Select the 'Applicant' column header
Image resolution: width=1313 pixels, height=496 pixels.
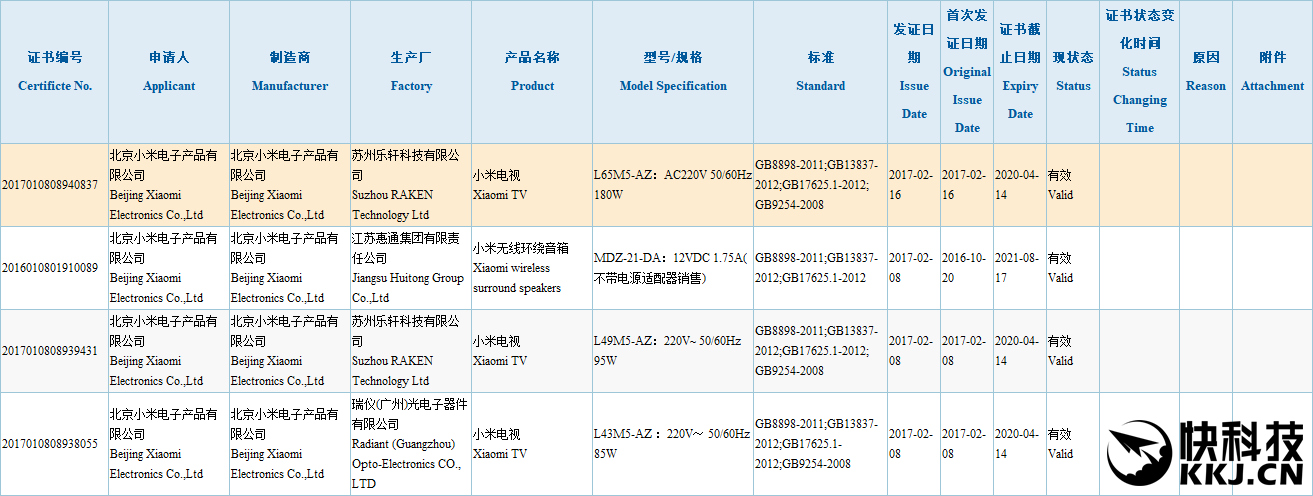coord(169,72)
